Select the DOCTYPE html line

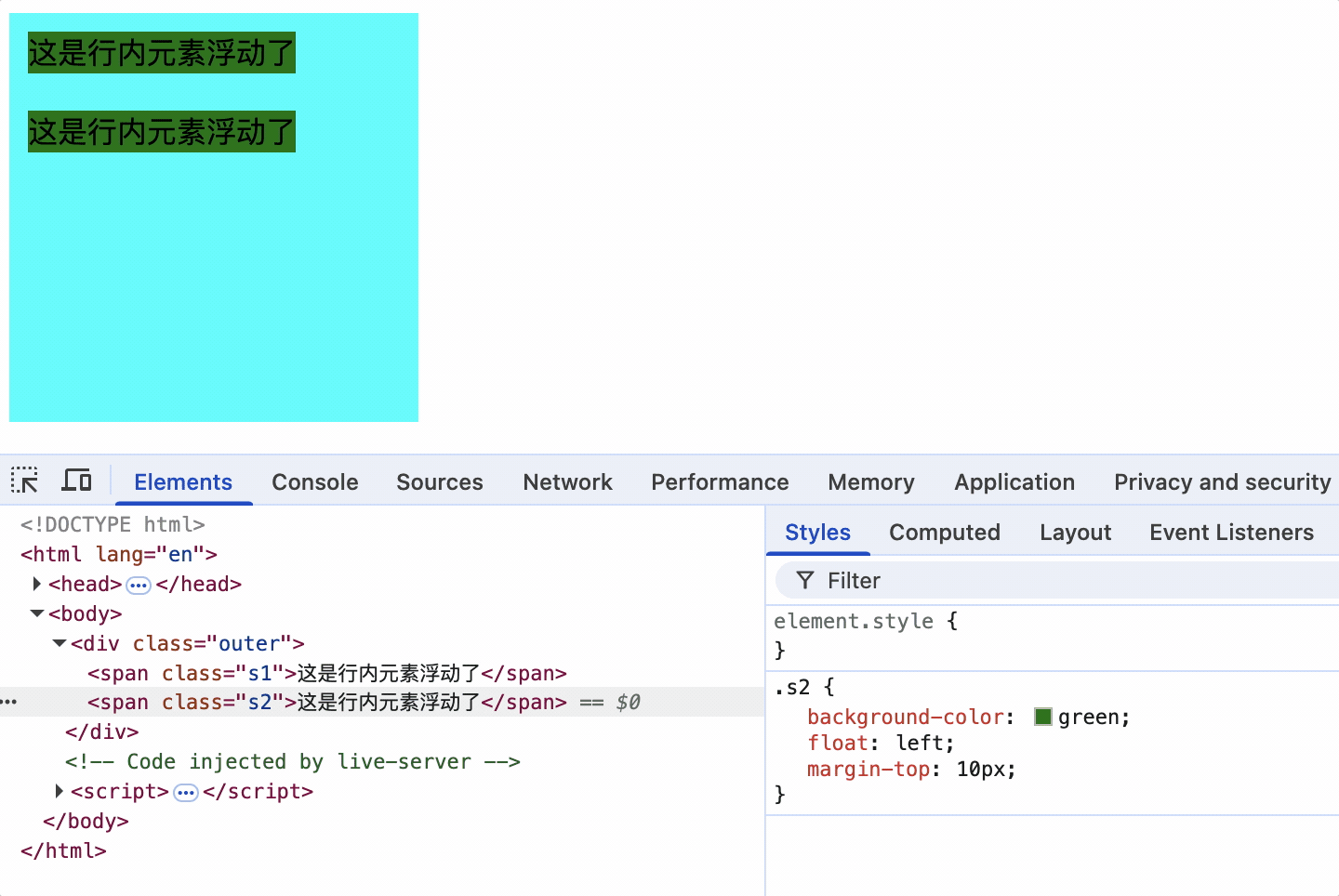[113, 524]
